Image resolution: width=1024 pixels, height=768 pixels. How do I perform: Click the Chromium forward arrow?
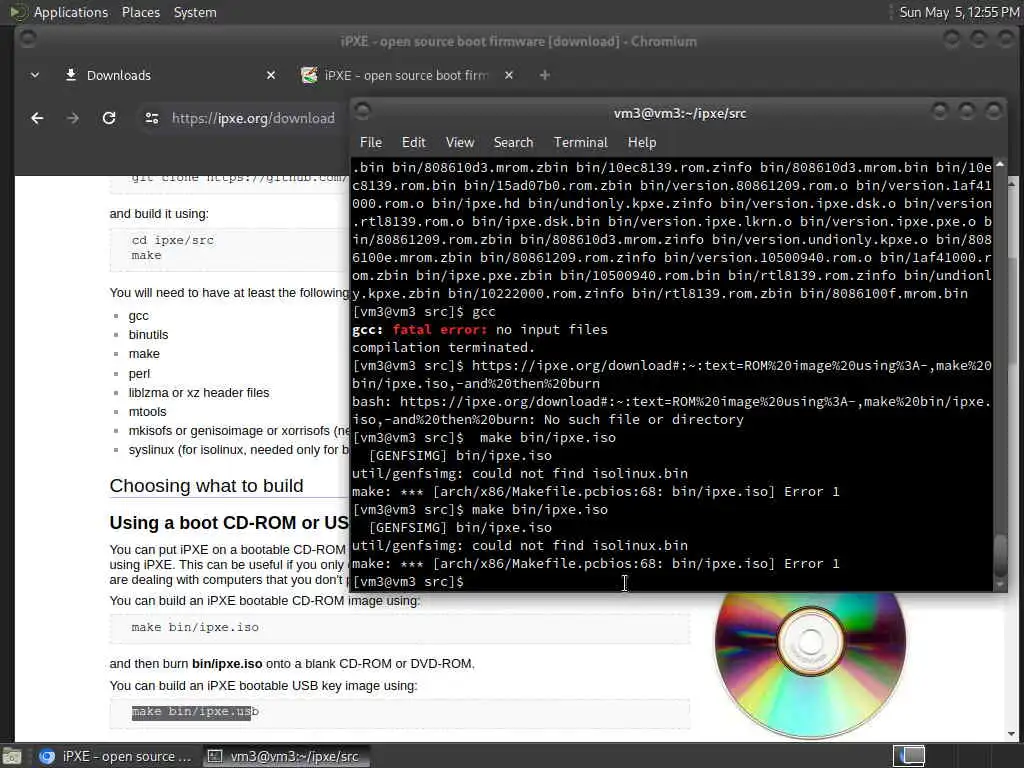tap(72, 118)
